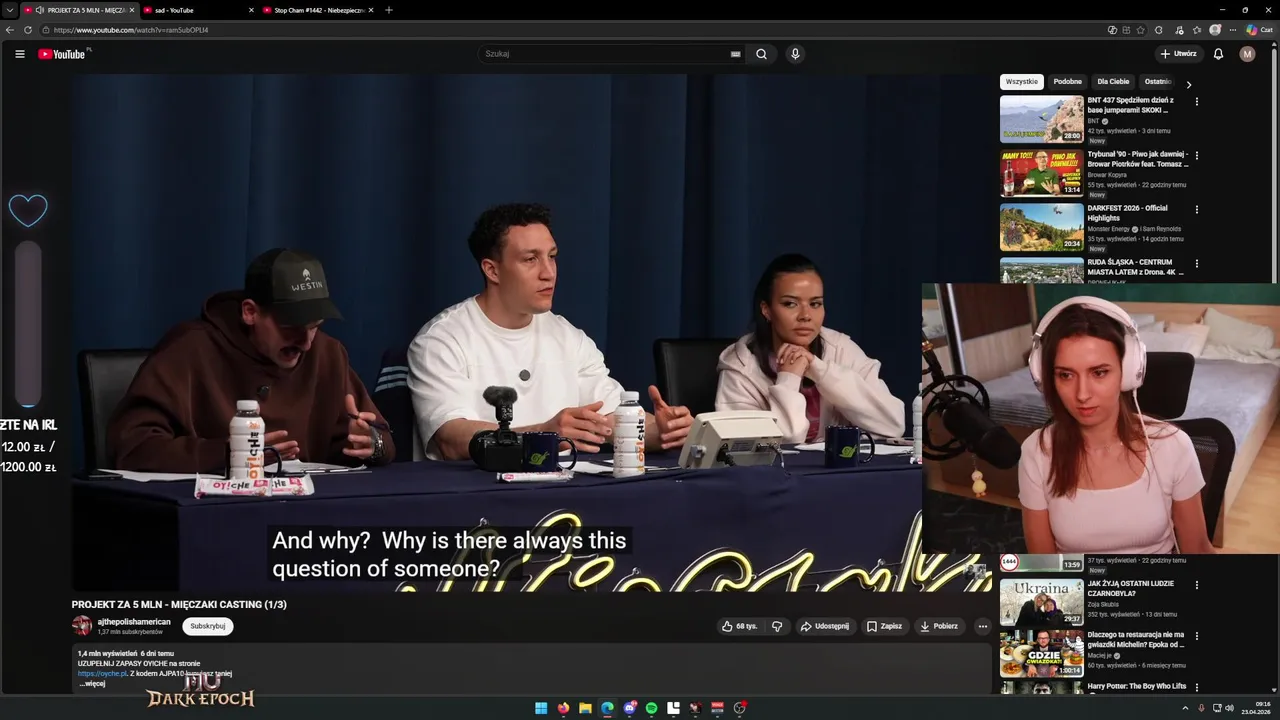Image resolution: width=1280 pixels, height=720 pixels.
Task: Open the YouTube account avatar menu
Action: pyautogui.click(x=1247, y=54)
